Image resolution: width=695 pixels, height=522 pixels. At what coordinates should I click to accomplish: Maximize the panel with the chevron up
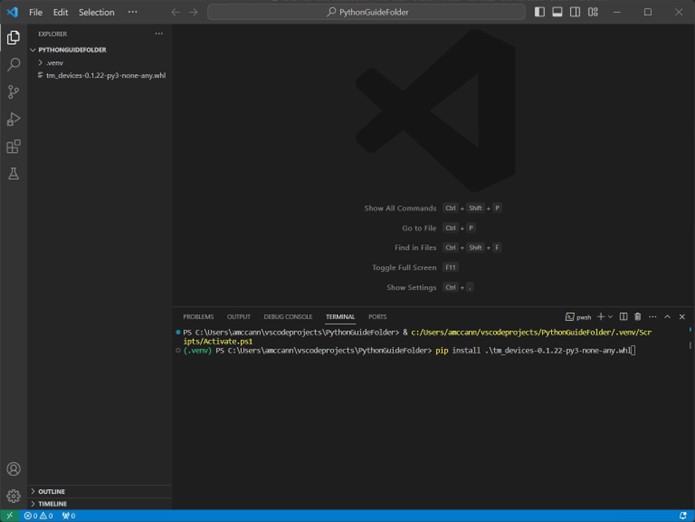click(667, 316)
